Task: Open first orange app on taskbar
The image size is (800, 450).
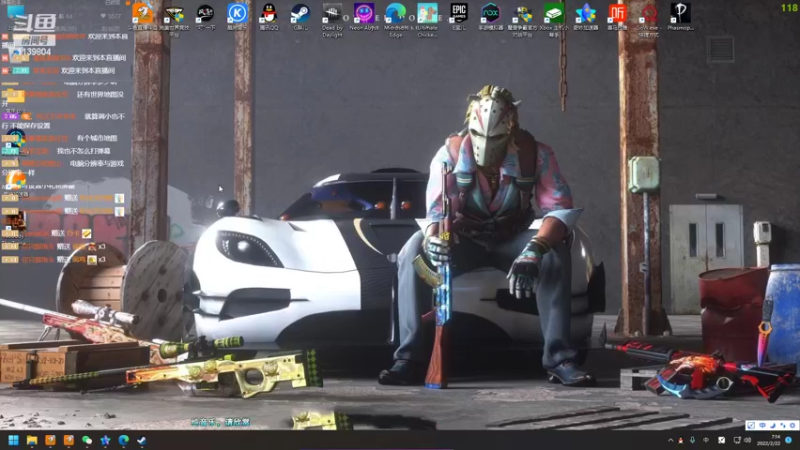Action: tap(51, 440)
